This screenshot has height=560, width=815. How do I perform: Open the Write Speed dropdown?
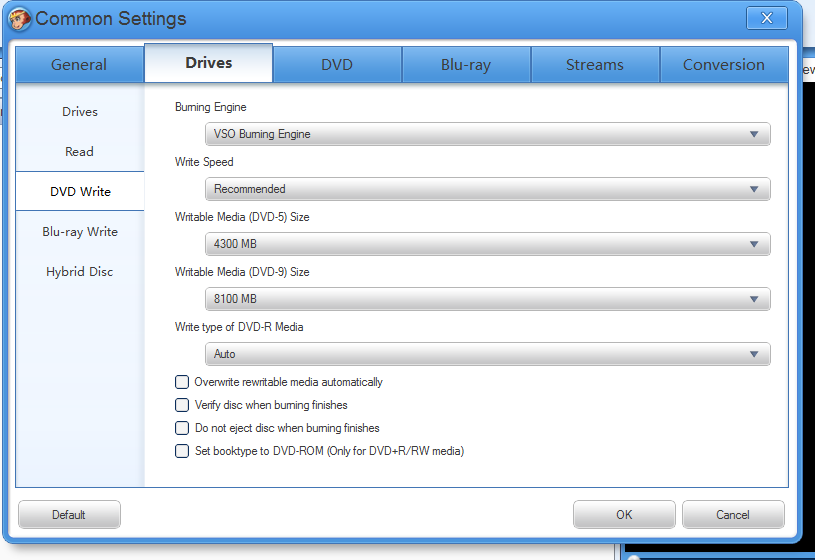pos(488,189)
